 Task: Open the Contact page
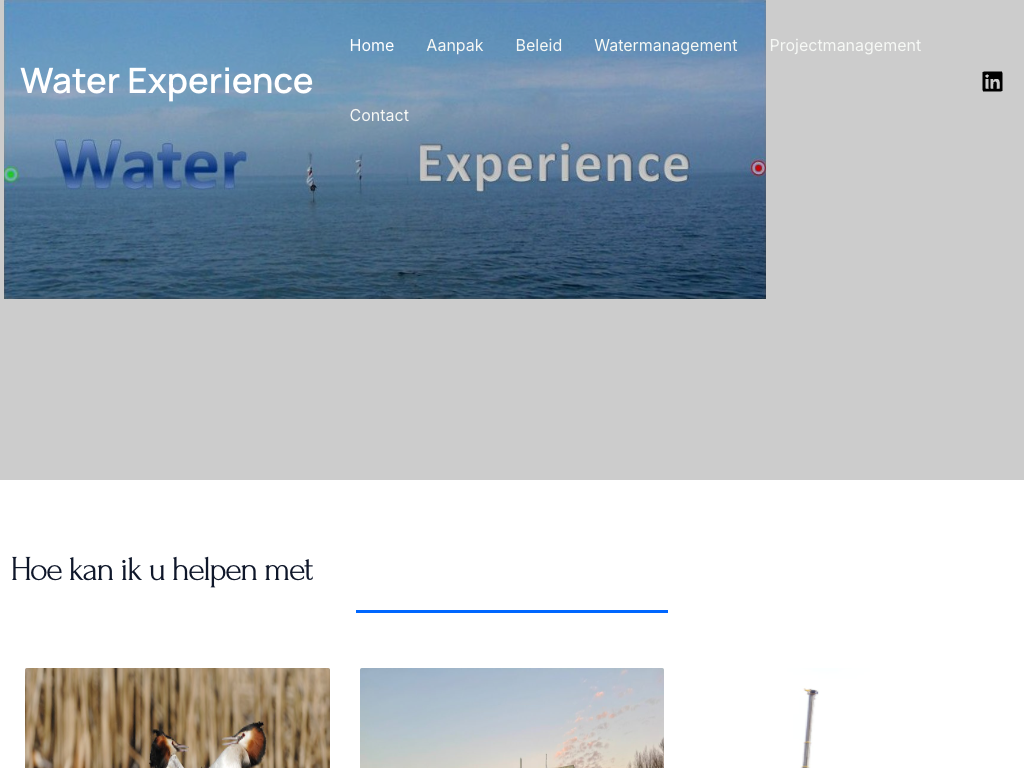point(379,116)
